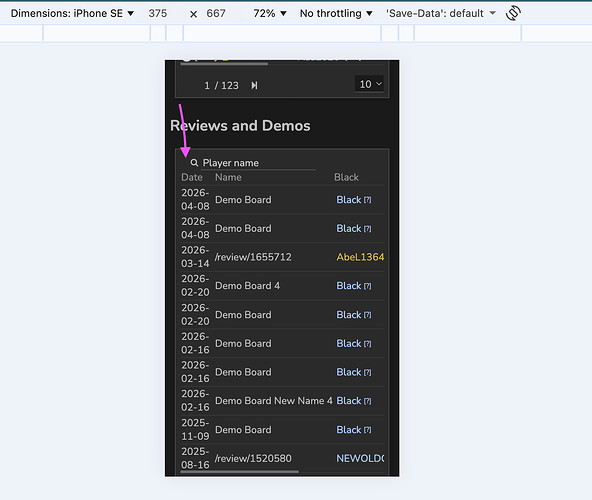Open the No throttling dropdown
Screen dimensions: 592x500
tap(336, 13)
